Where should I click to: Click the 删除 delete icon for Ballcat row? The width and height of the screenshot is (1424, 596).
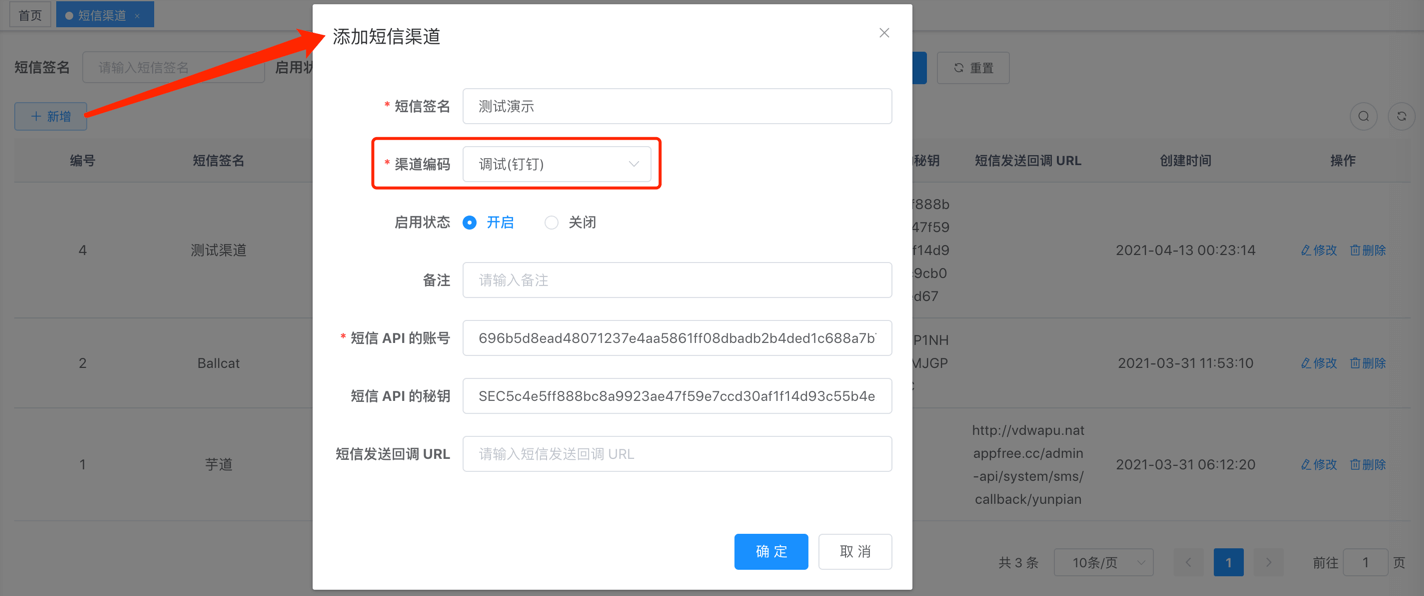pos(1355,363)
